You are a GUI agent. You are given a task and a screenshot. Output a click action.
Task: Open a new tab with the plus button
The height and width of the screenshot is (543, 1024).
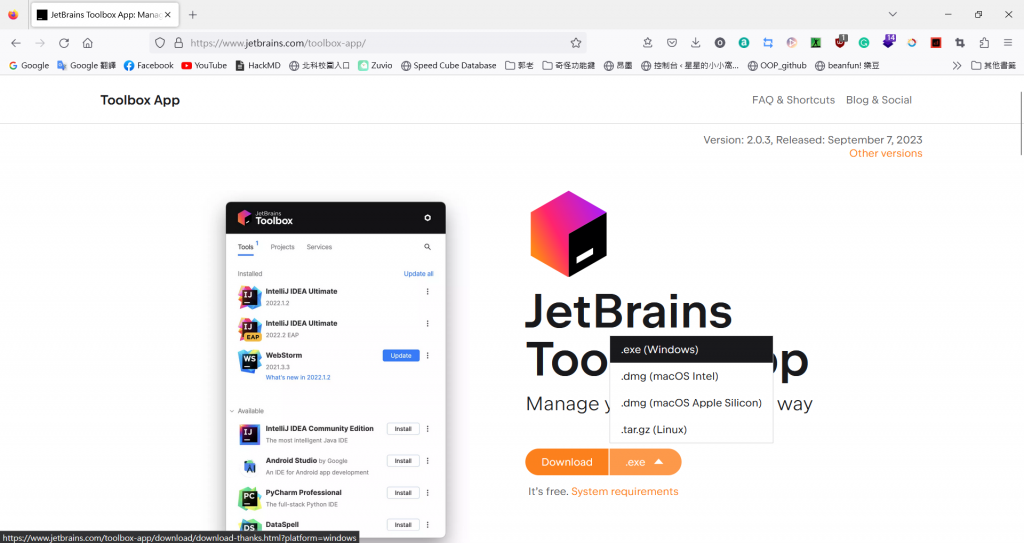point(193,14)
